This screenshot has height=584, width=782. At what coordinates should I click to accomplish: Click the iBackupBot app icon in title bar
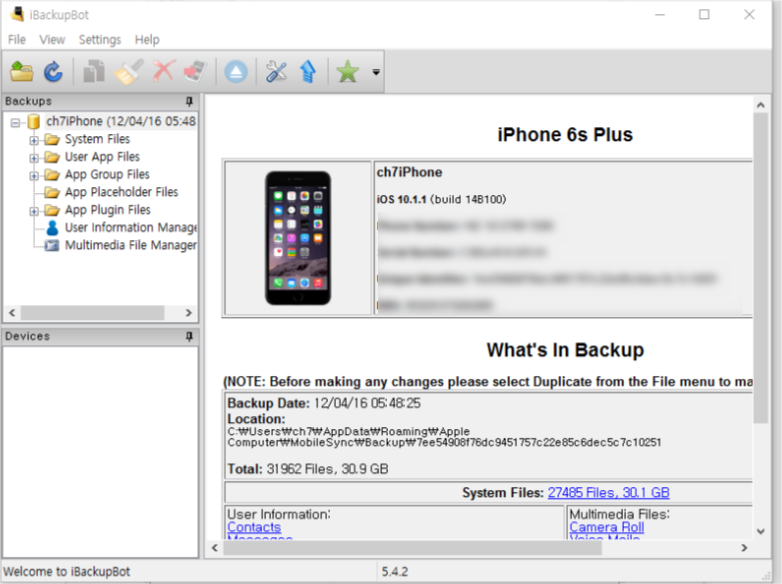coord(17,14)
